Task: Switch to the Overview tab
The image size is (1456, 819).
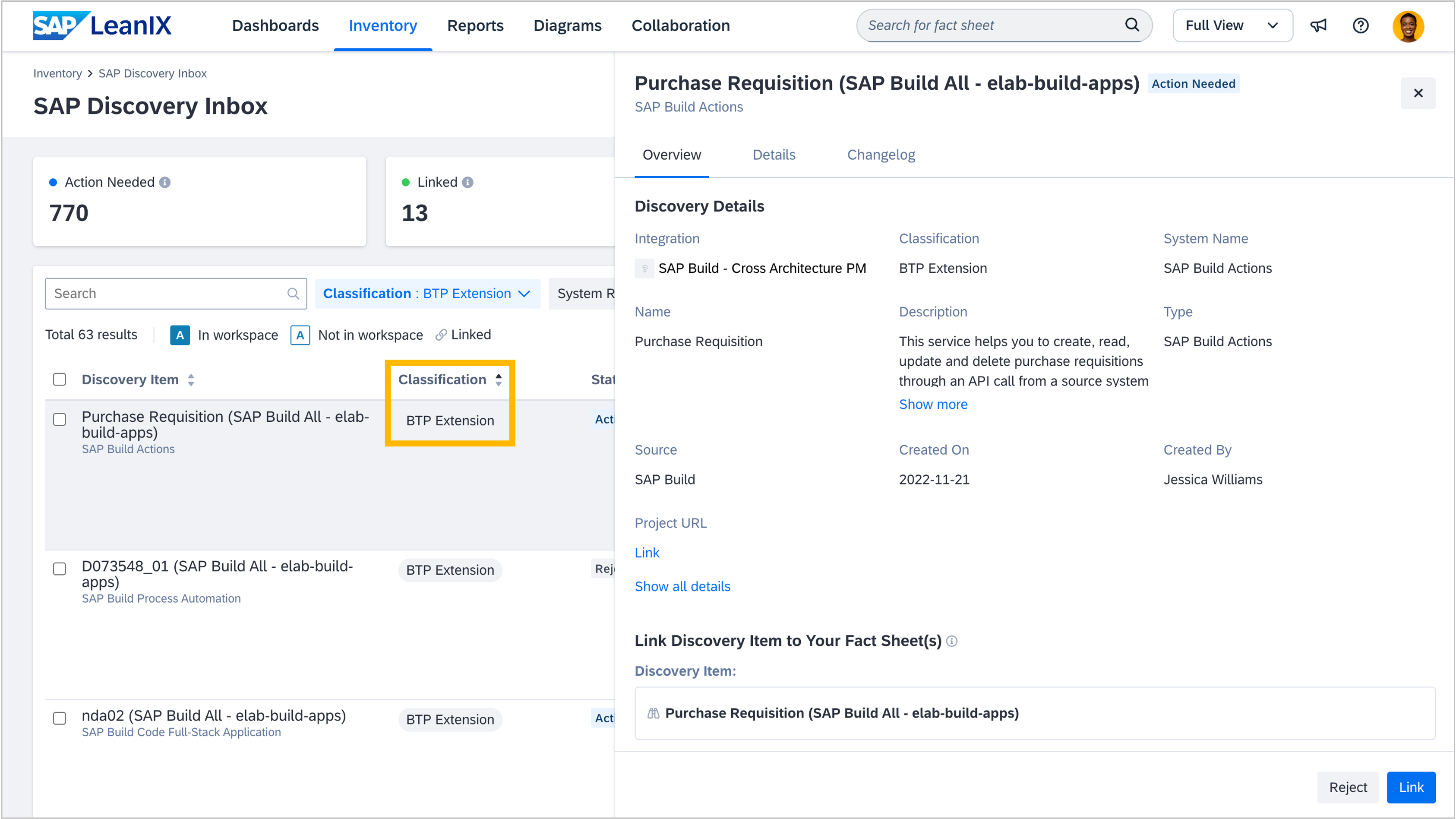Action: (672, 155)
